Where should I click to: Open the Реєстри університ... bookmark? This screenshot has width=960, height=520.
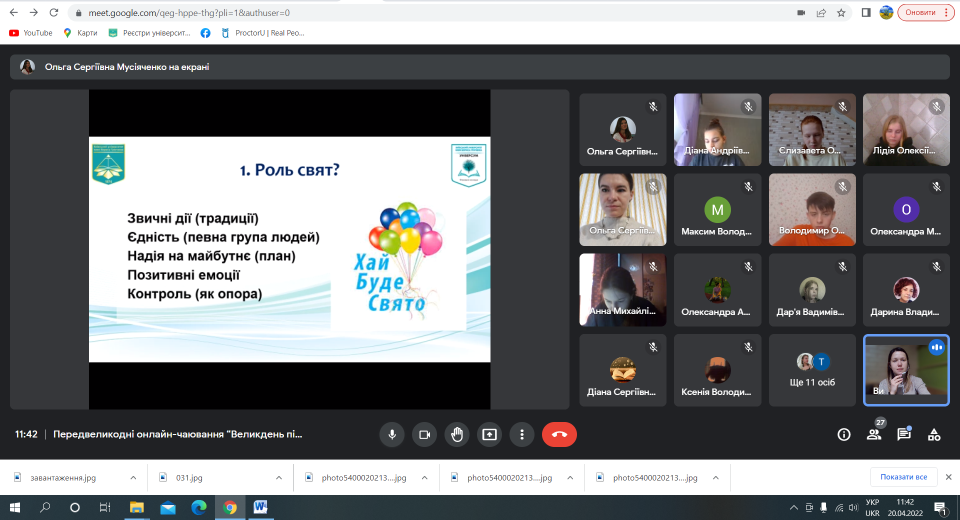[149, 33]
